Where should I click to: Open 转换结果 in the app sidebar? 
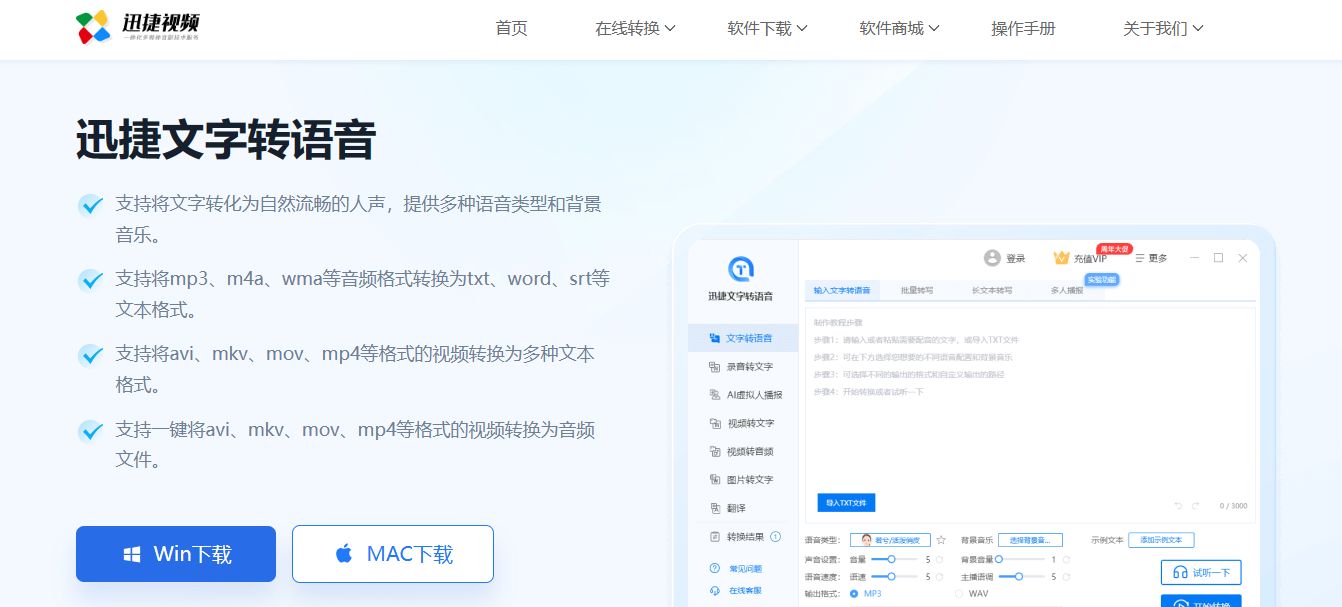click(x=743, y=537)
